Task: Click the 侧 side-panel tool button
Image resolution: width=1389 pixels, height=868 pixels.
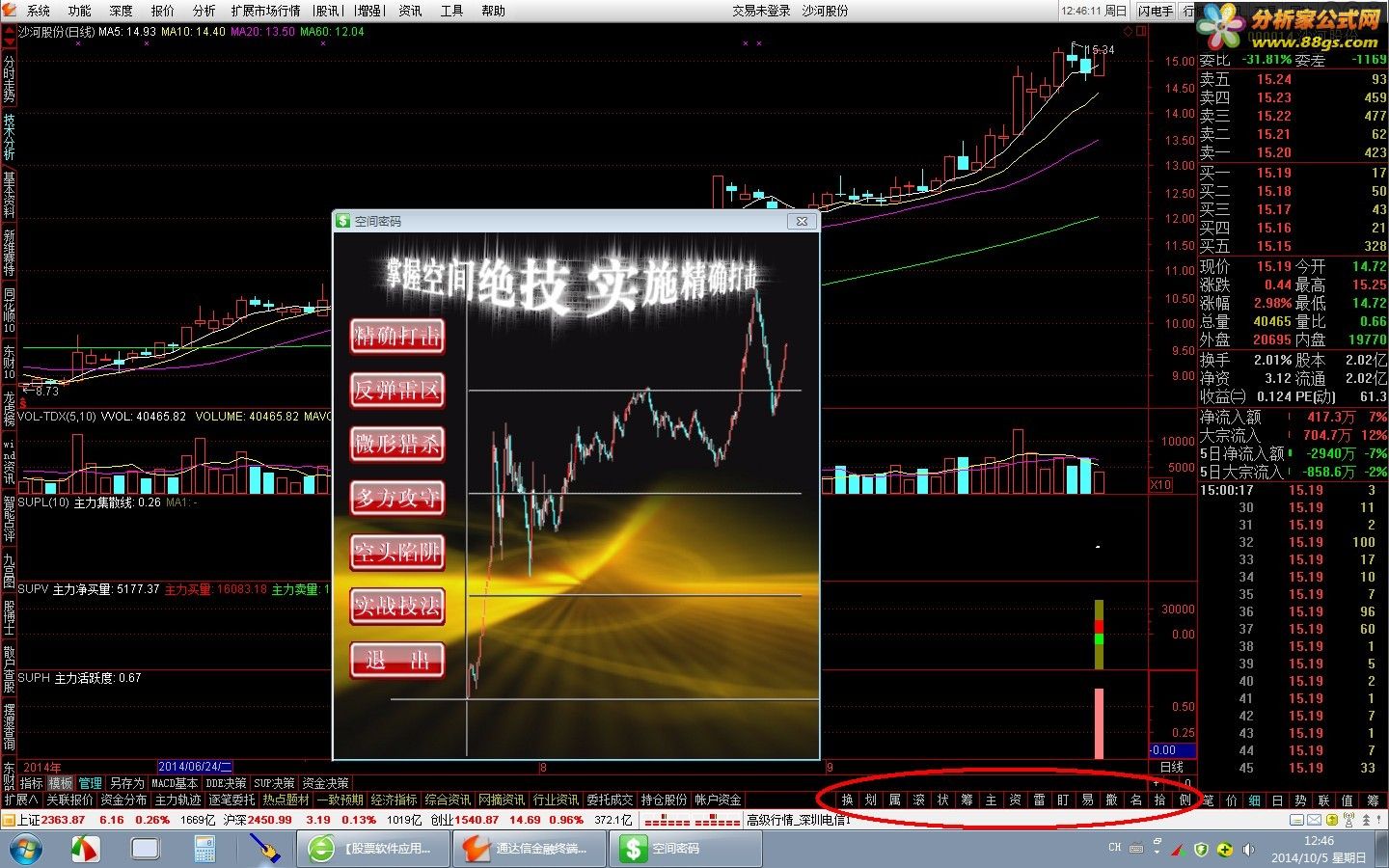Action: [1185, 800]
